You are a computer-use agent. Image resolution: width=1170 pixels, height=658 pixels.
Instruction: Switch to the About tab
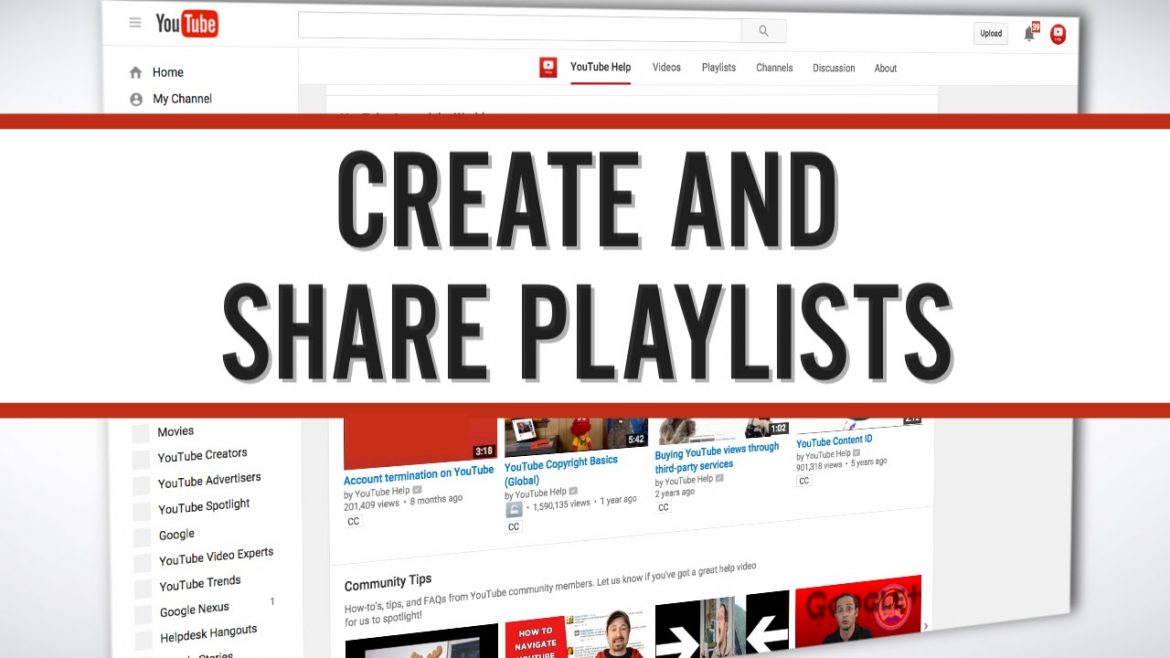tap(886, 69)
